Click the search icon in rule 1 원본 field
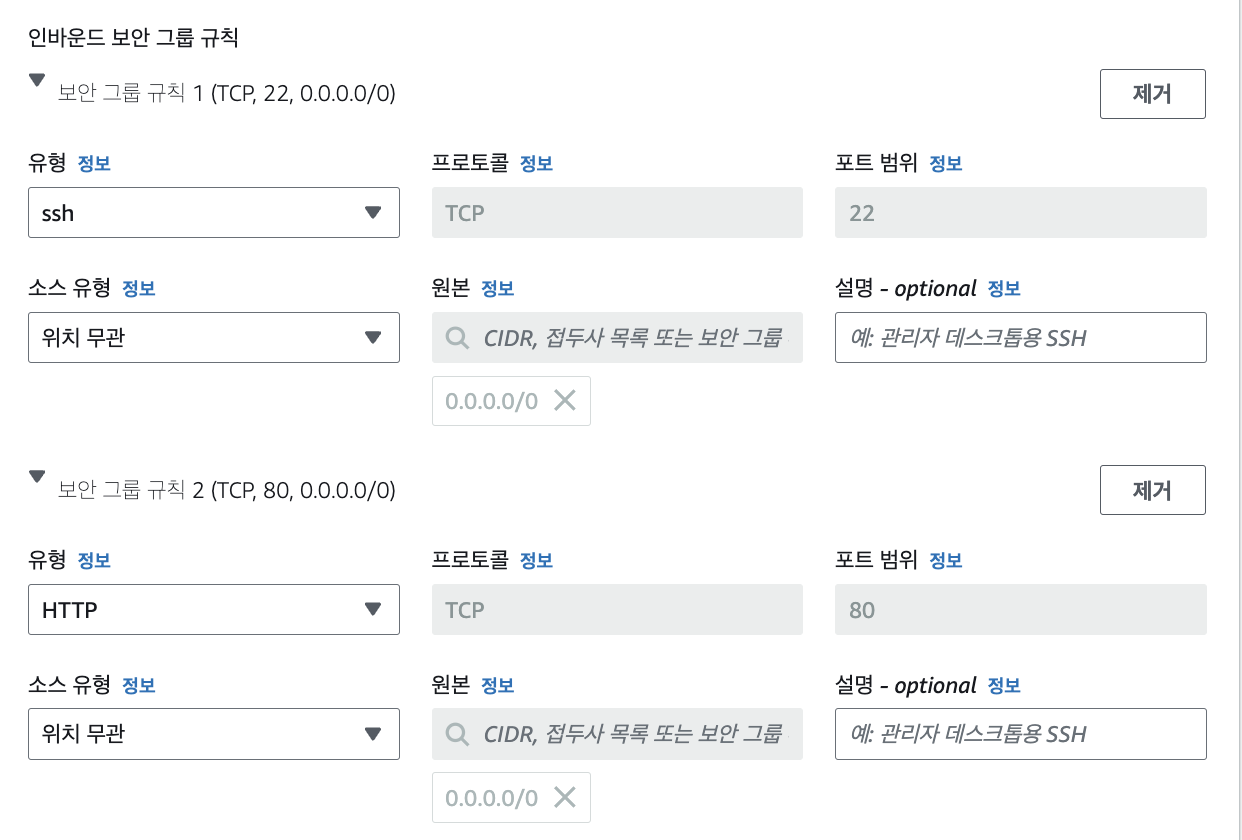Screen dimensions: 1242x840 pyautogui.click(x=457, y=338)
